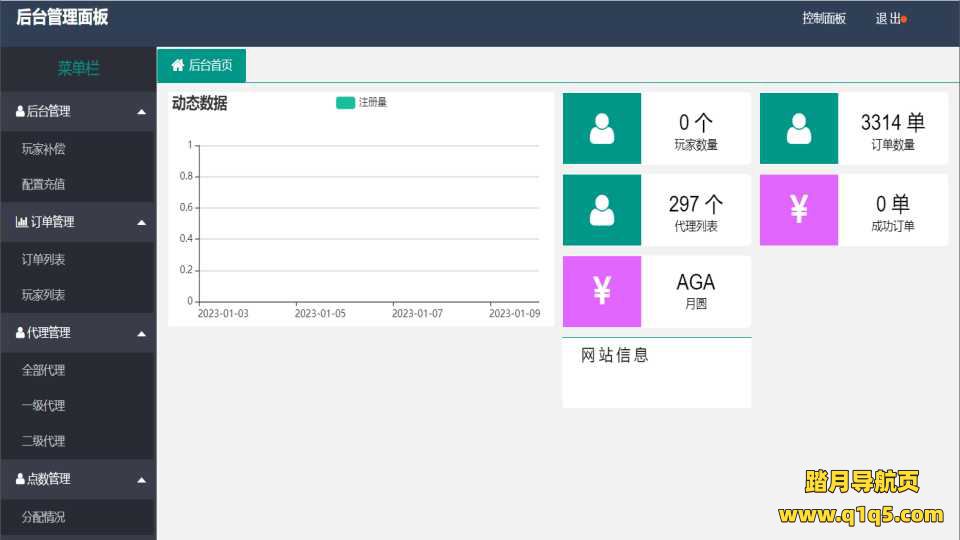Collapse the 后台管理 menu section arrow
Screen dimensions: 960x540
(x=141, y=112)
